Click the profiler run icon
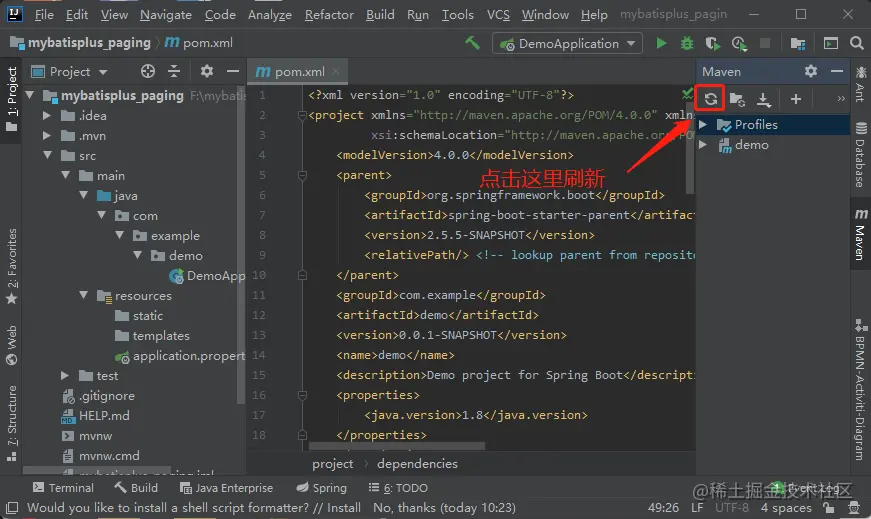This screenshot has height=519, width=871. (x=739, y=43)
